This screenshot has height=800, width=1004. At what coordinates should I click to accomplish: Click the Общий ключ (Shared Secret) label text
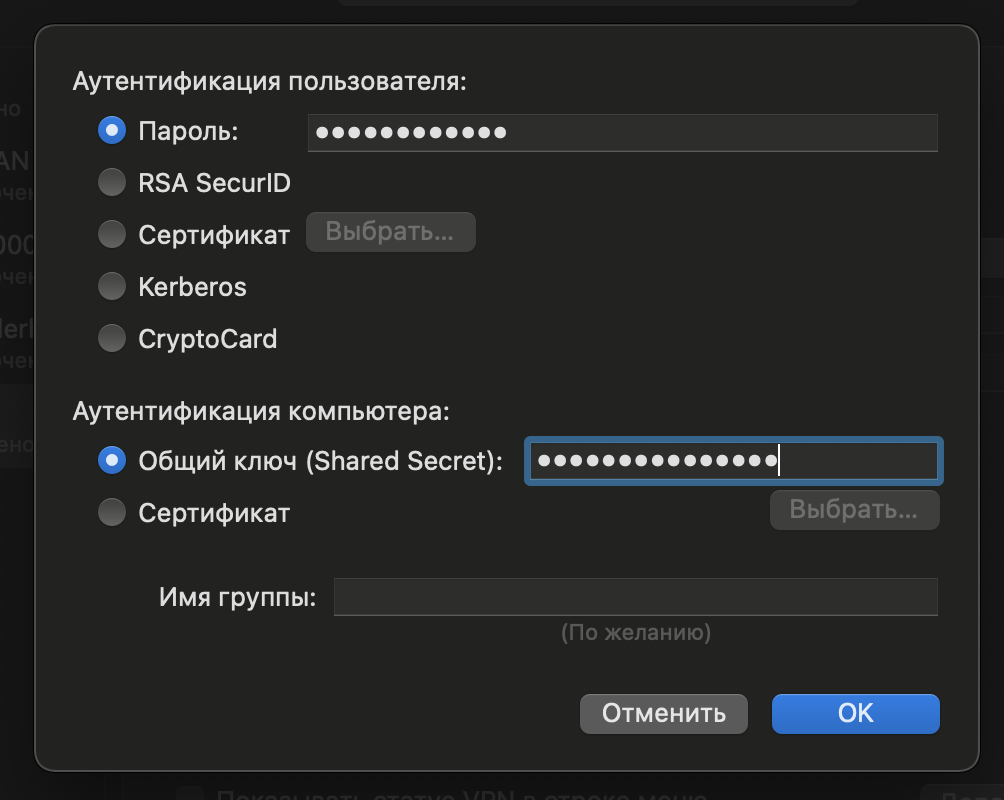[320, 461]
